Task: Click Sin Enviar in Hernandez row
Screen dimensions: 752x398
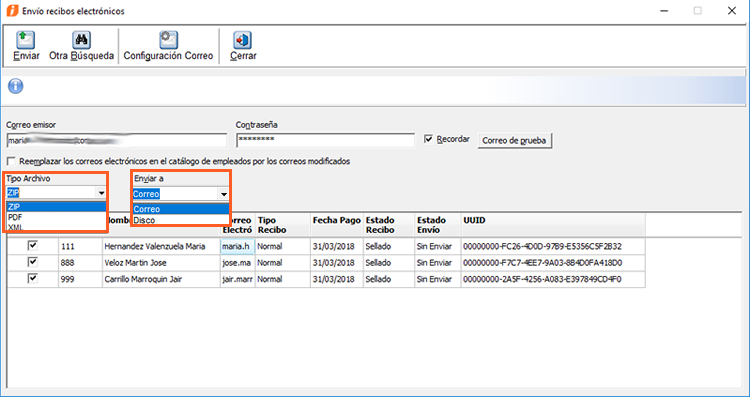Action: (434, 246)
